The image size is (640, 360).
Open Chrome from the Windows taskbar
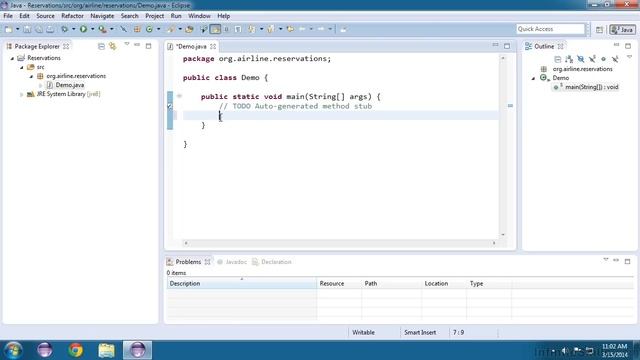pyautogui.click(x=76, y=350)
